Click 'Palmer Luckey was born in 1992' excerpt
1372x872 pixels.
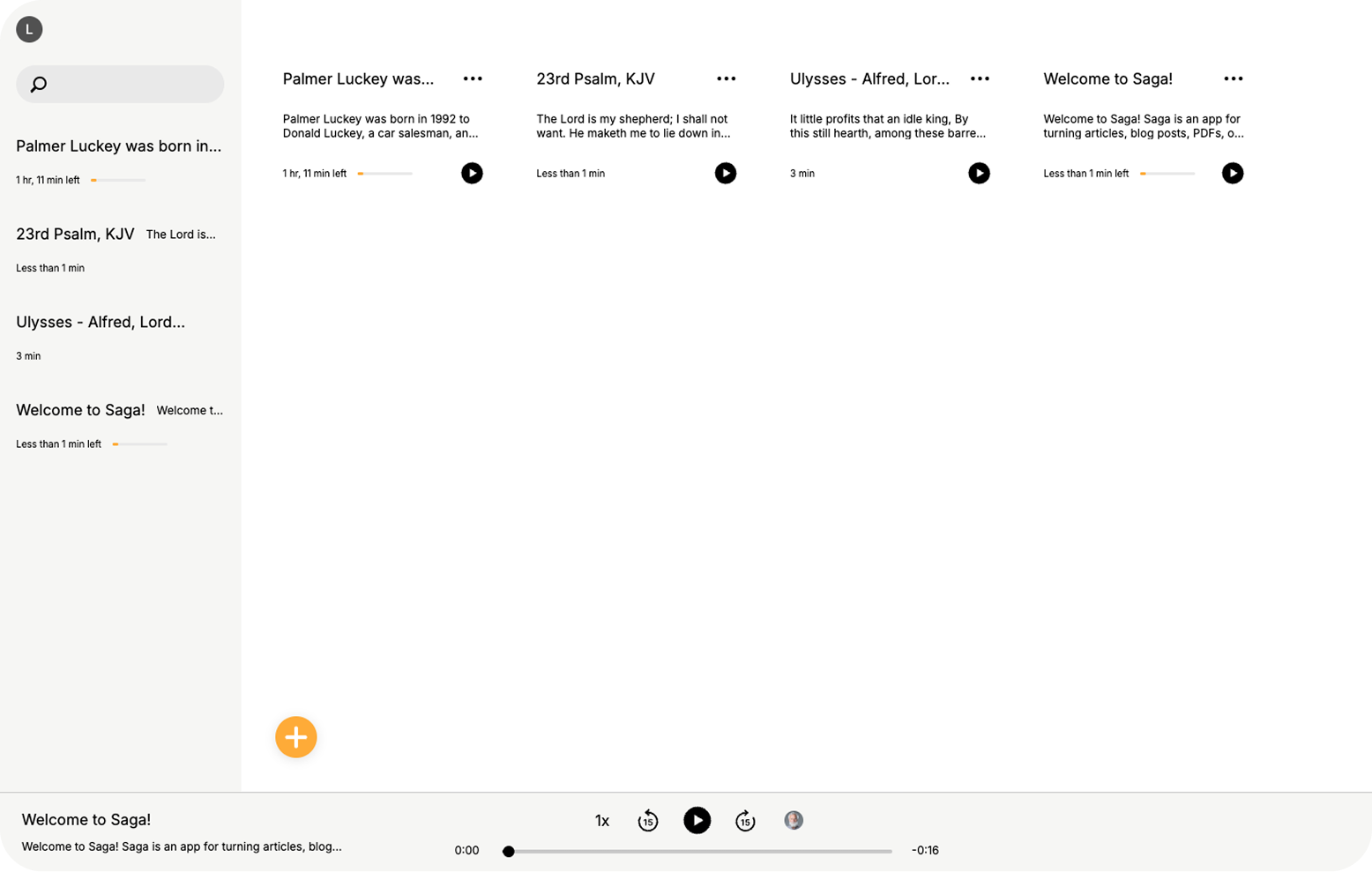[380, 126]
